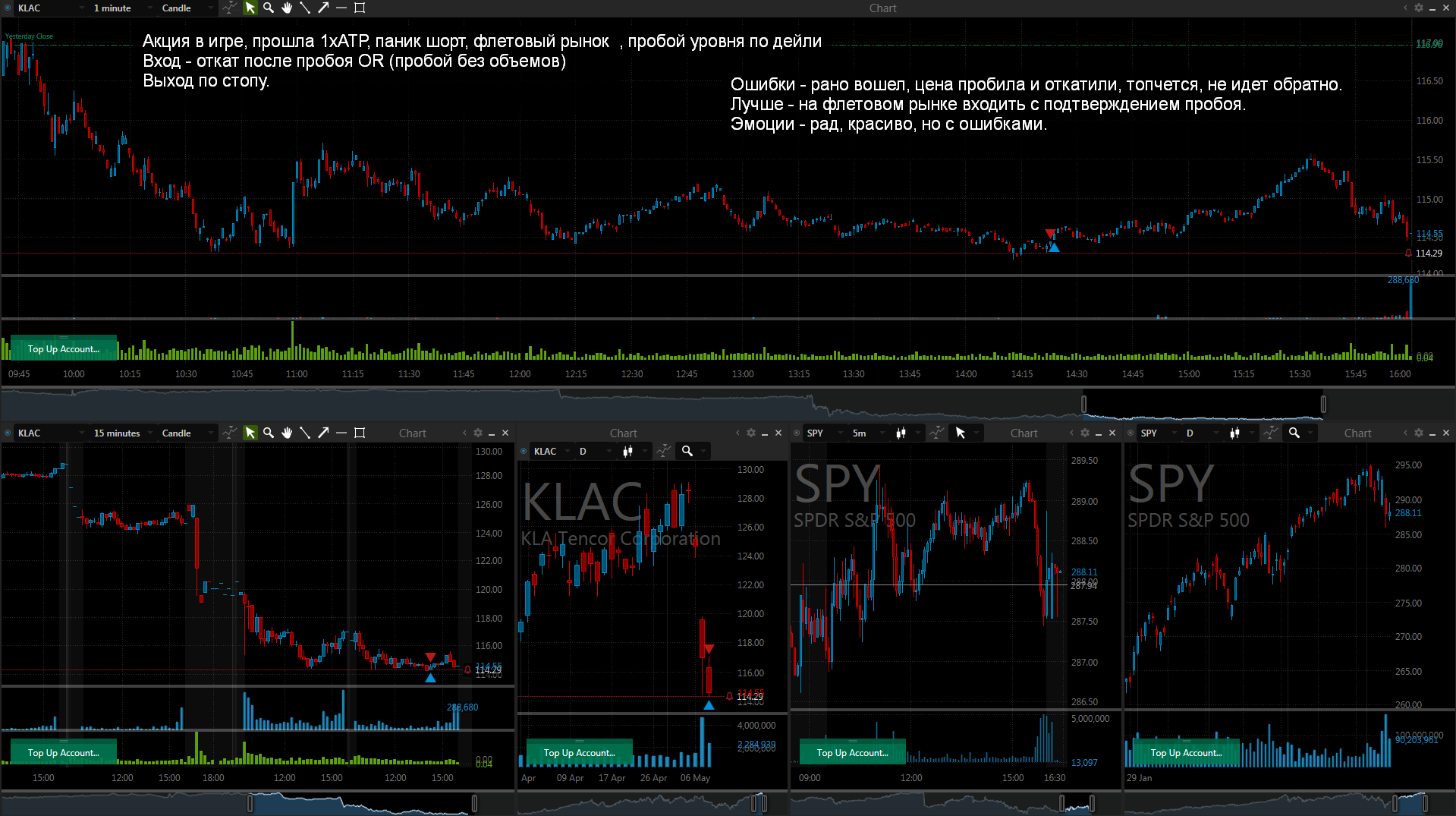The width and height of the screenshot is (1456, 816).
Task: Select the rectangle tool in top chart toolbar
Action: pyautogui.click(x=360, y=8)
